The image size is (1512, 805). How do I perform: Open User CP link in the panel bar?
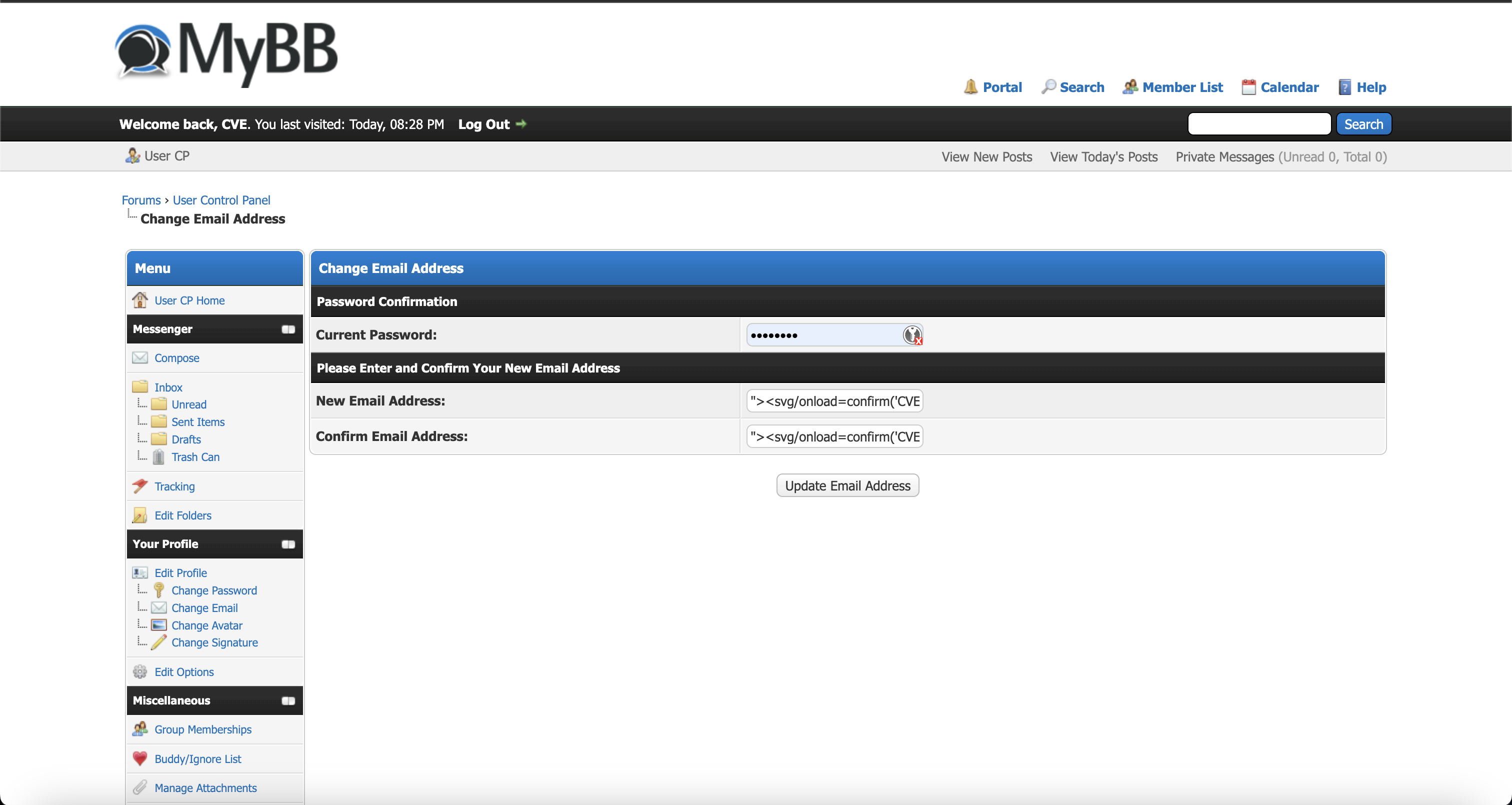pyautogui.click(x=166, y=155)
